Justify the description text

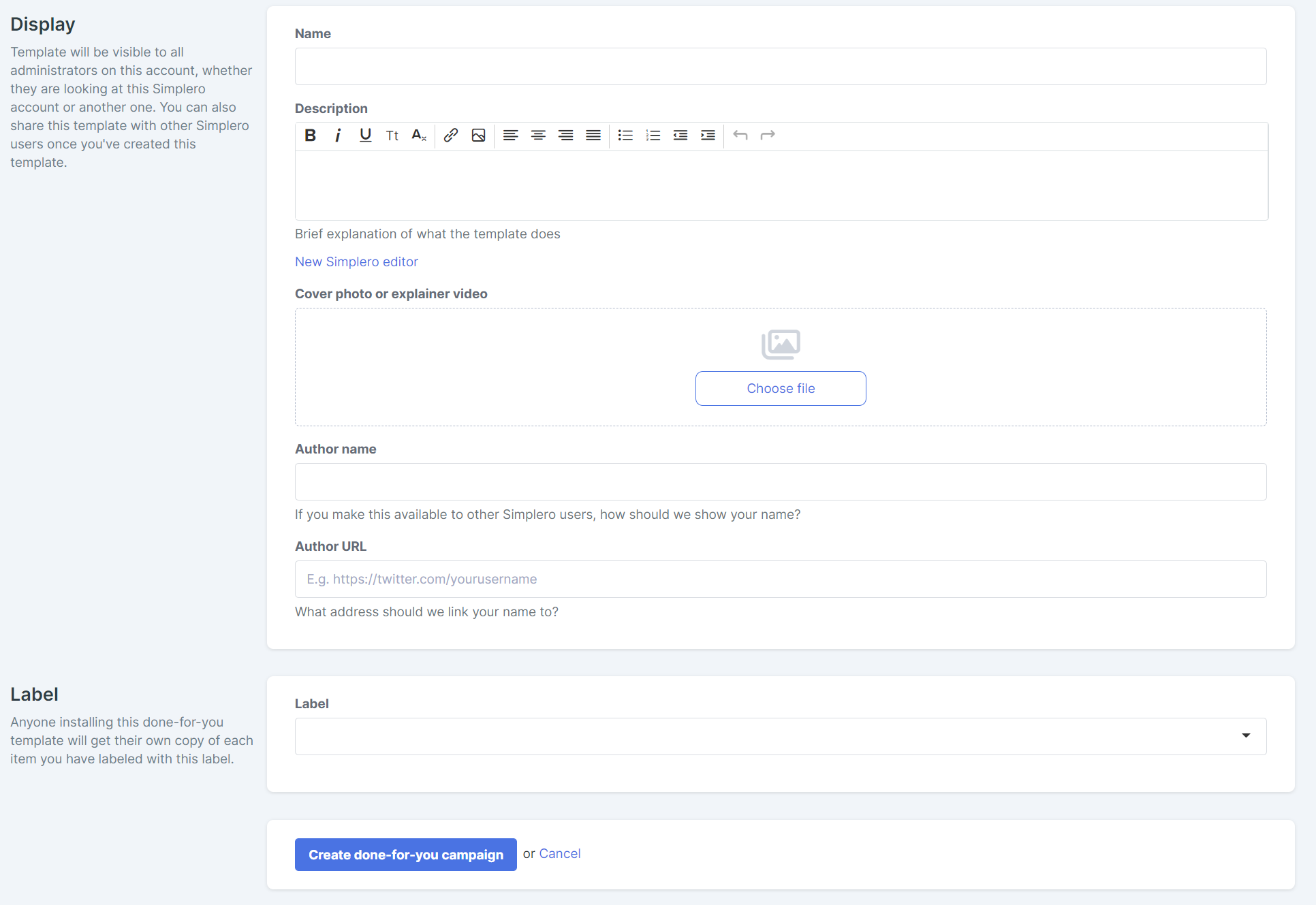(593, 136)
